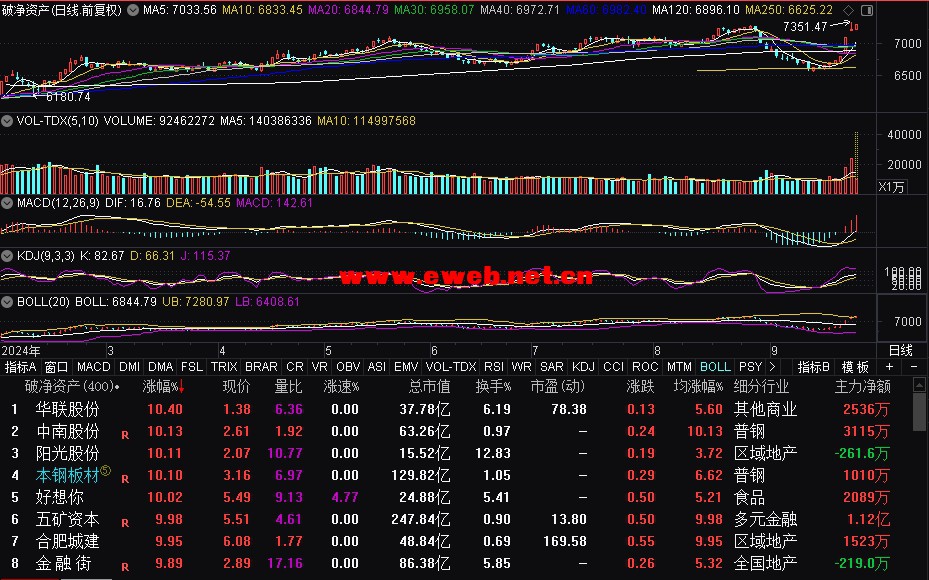Switch indicator to CCI
Viewport: 929px width, 580px height.
pyautogui.click(x=613, y=367)
